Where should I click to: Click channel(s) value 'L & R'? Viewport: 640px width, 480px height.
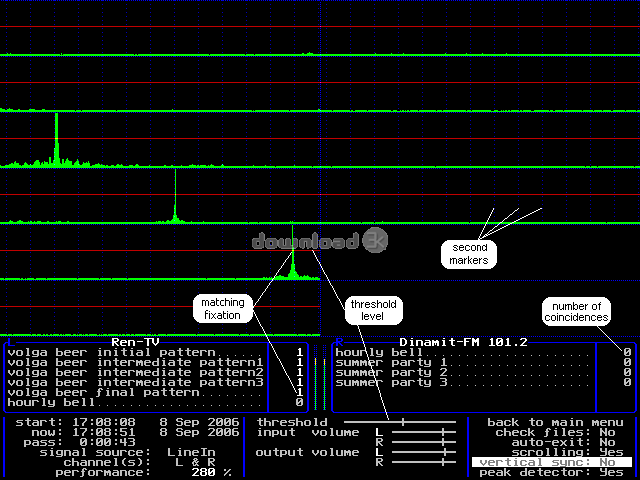(195, 462)
